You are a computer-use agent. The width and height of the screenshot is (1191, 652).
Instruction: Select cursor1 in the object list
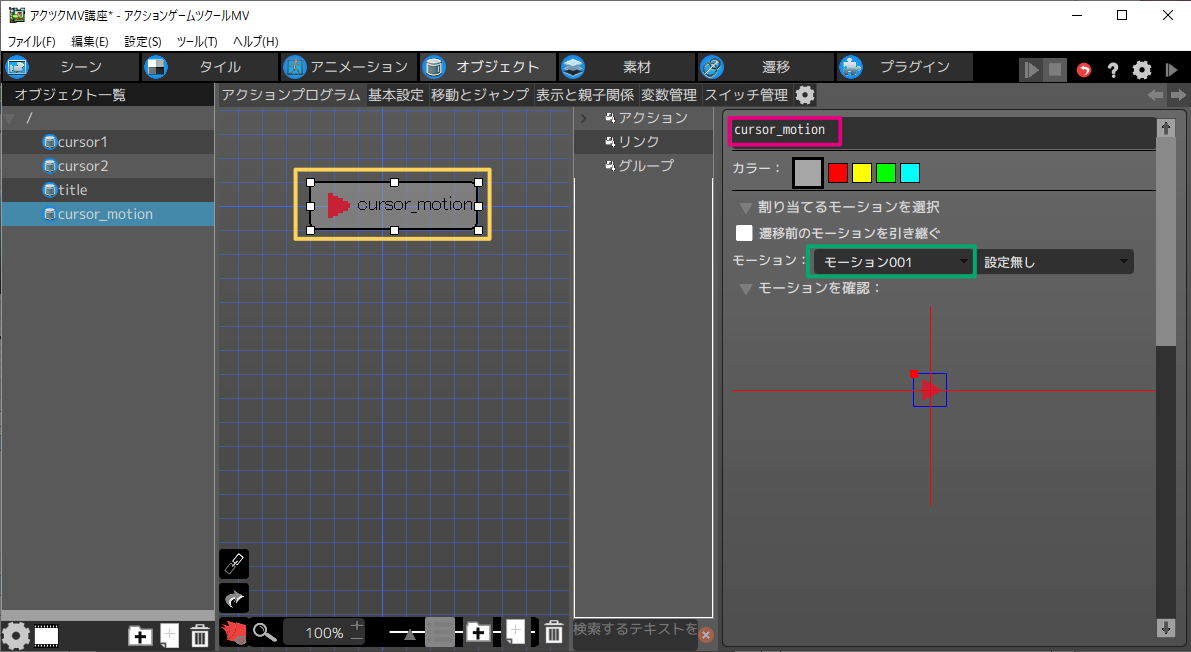pyautogui.click(x=82, y=142)
